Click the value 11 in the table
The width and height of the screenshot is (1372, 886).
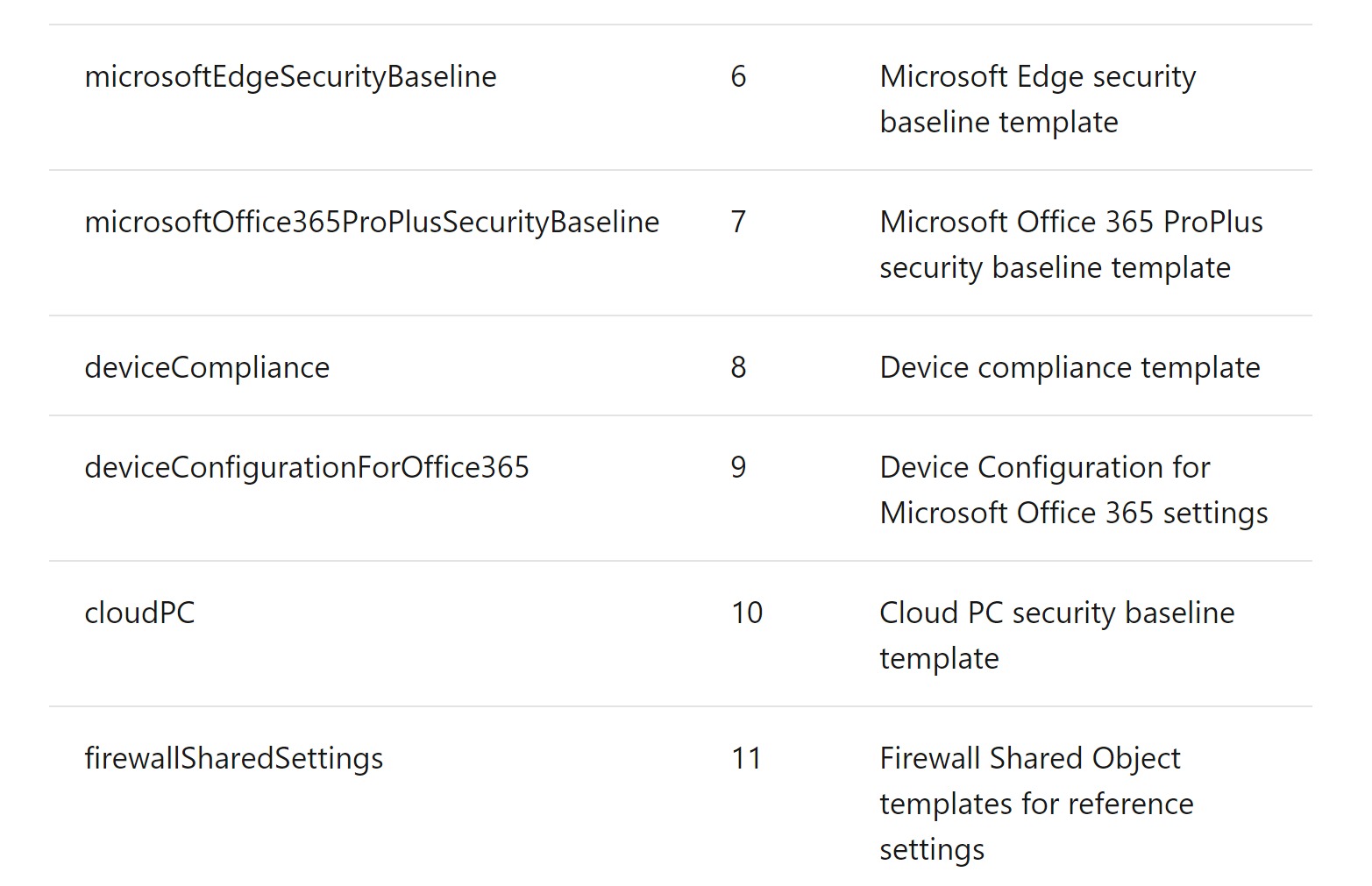point(747,759)
